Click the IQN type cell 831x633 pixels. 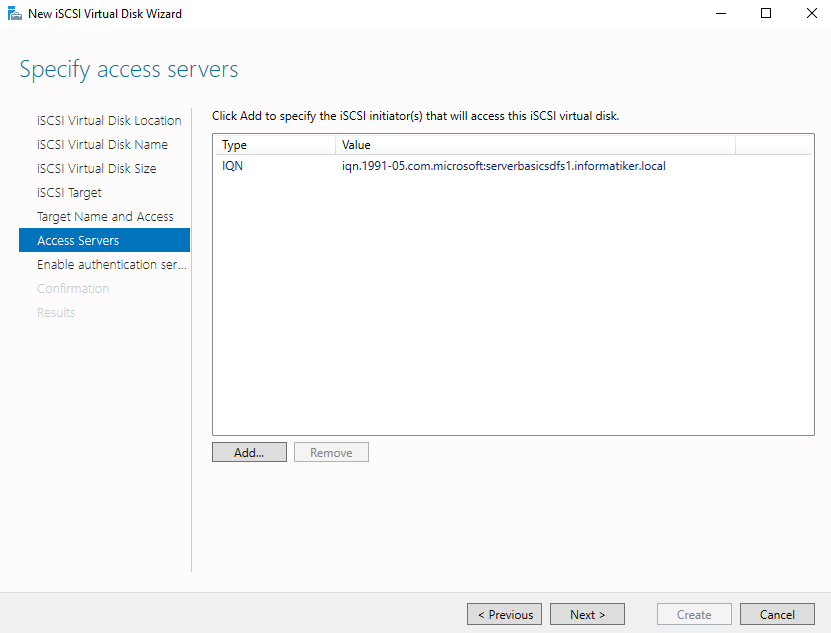tap(232, 166)
